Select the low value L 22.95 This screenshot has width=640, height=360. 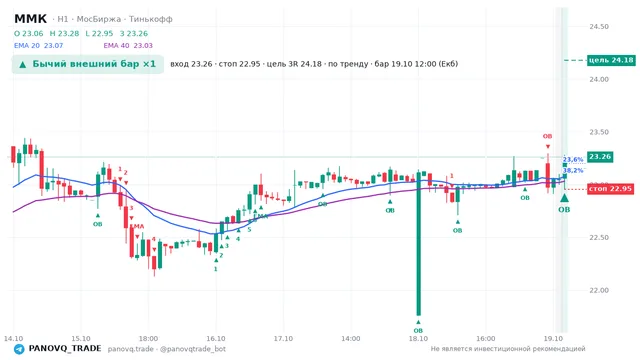[x=99, y=33]
